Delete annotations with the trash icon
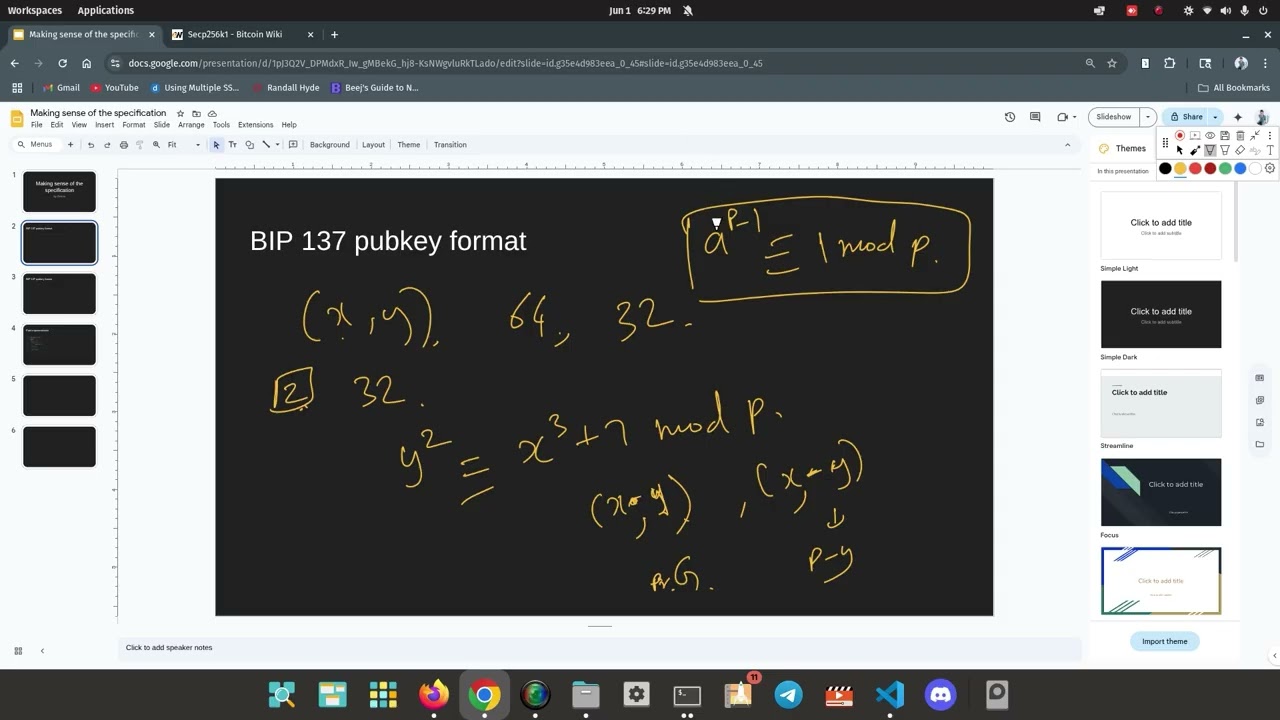Image resolution: width=1280 pixels, height=720 pixels. 1240,135
